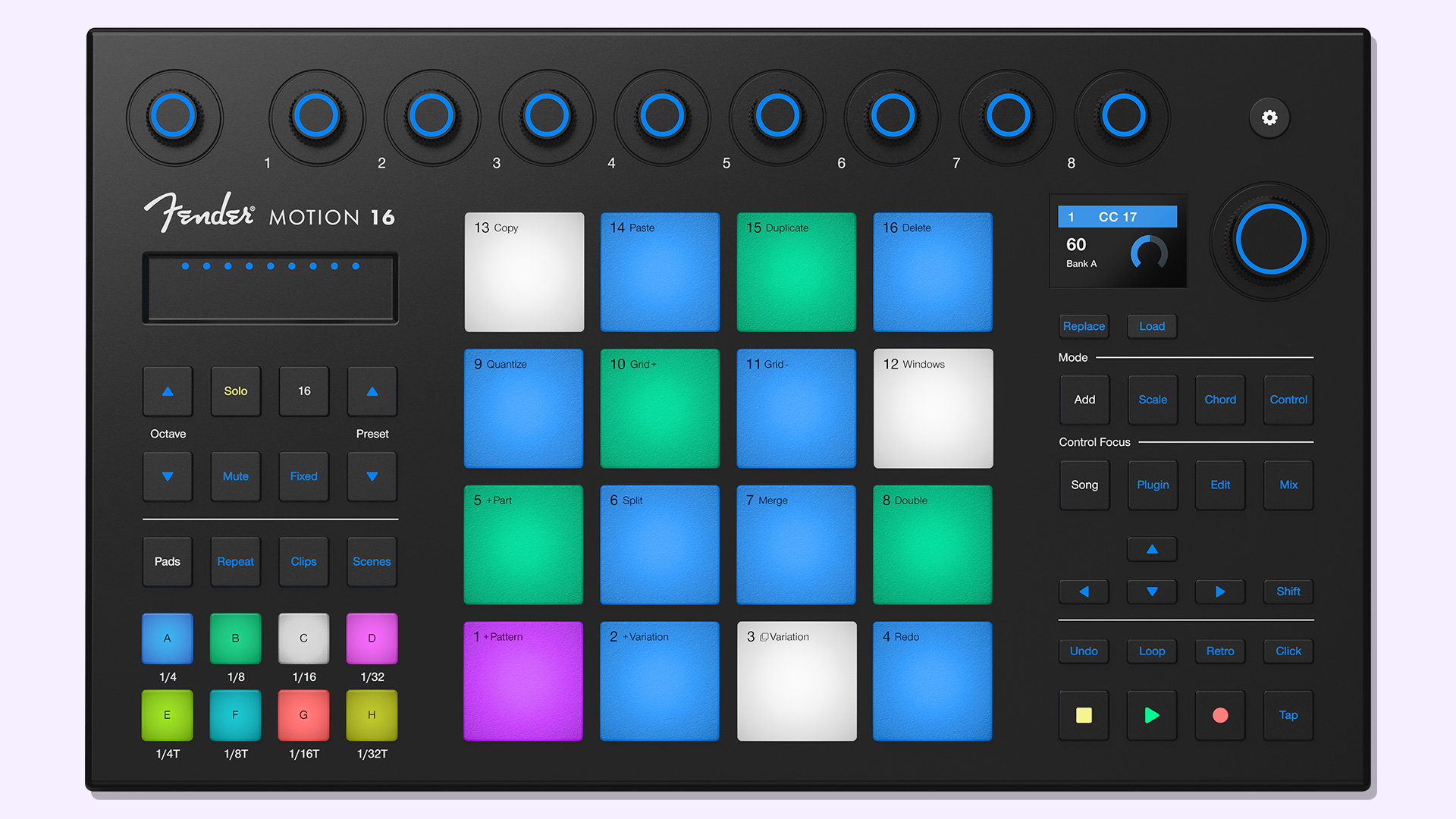Click the Load button
The width and height of the screenshot is (1456, 819).
1152,326
